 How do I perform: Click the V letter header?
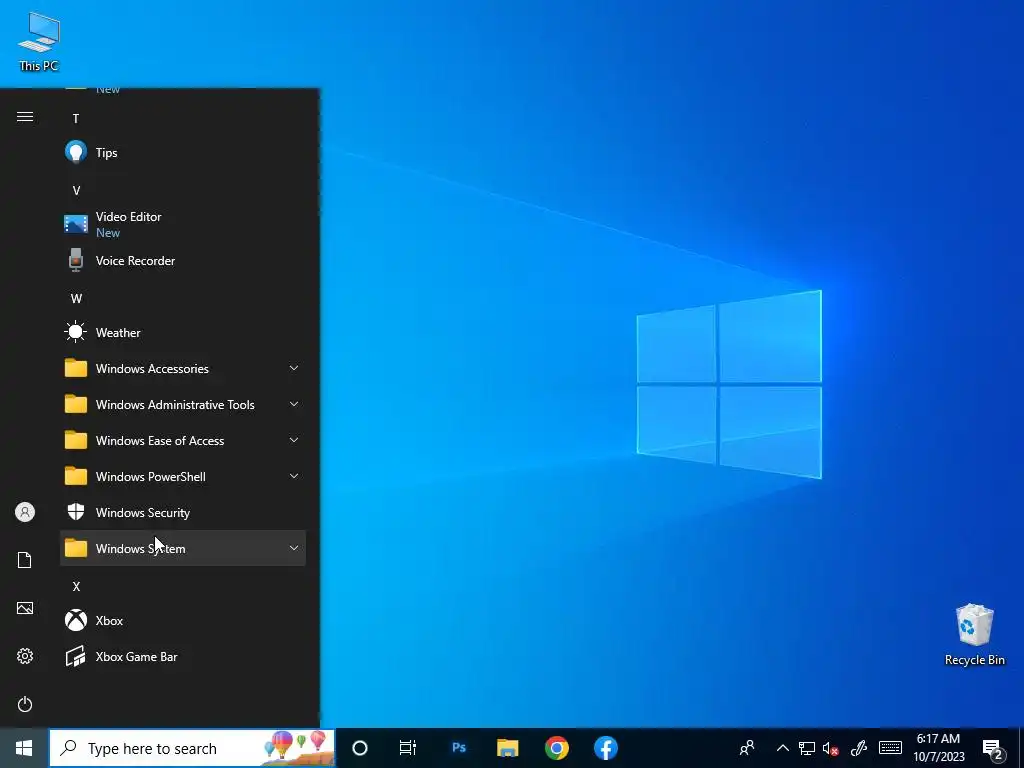(x=76, y=191)
